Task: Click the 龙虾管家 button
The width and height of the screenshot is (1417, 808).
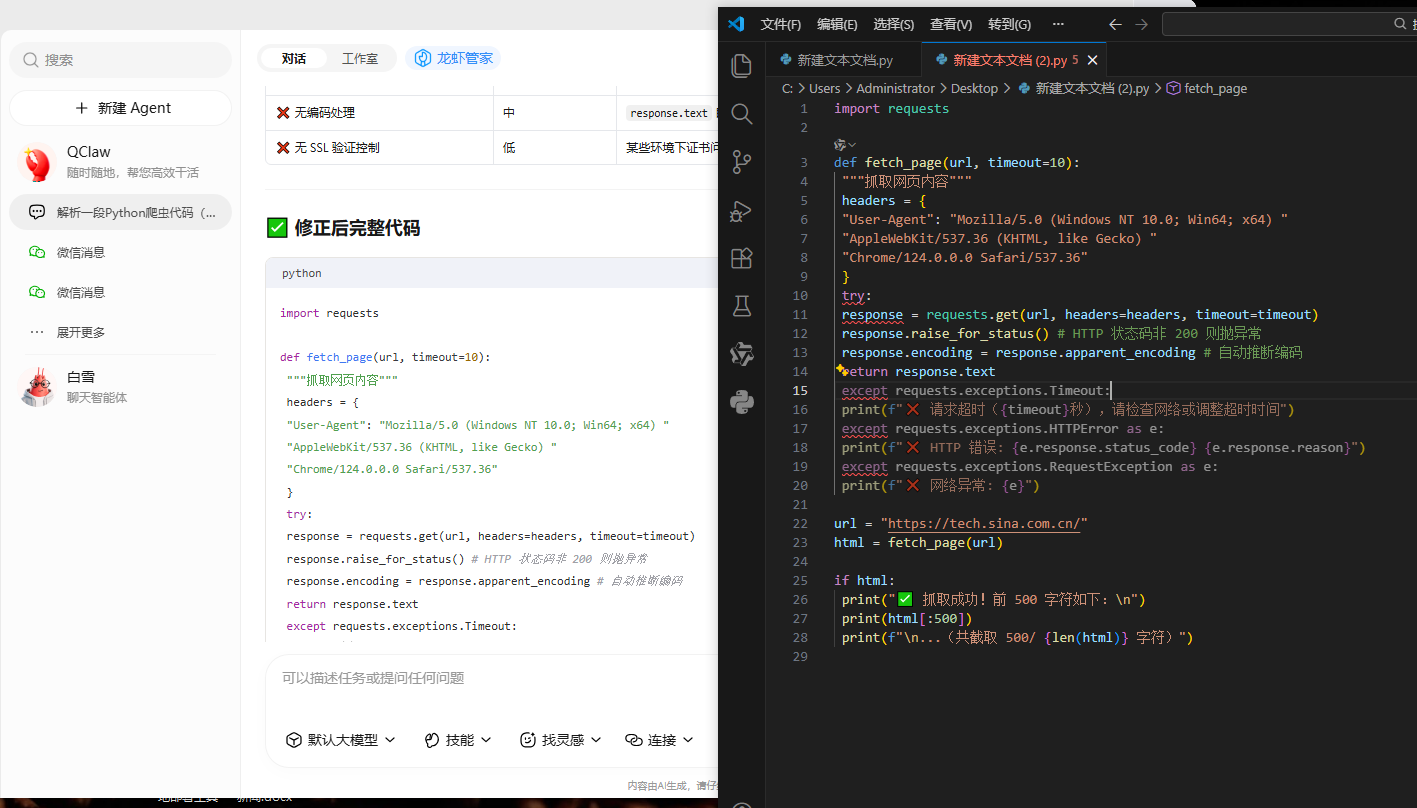Action: click(453, 58)
